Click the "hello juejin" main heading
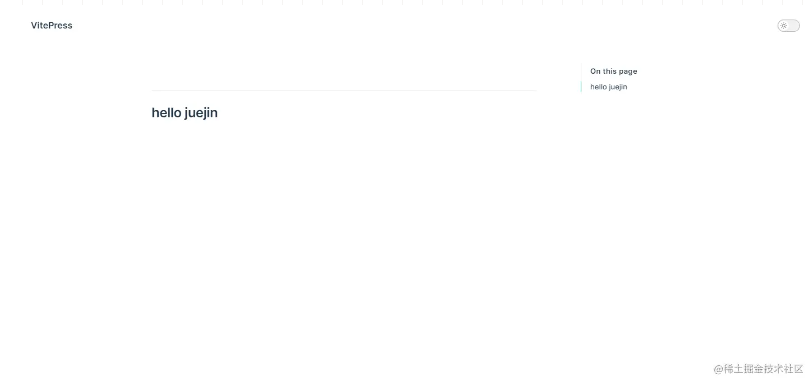 coord(184,113)
